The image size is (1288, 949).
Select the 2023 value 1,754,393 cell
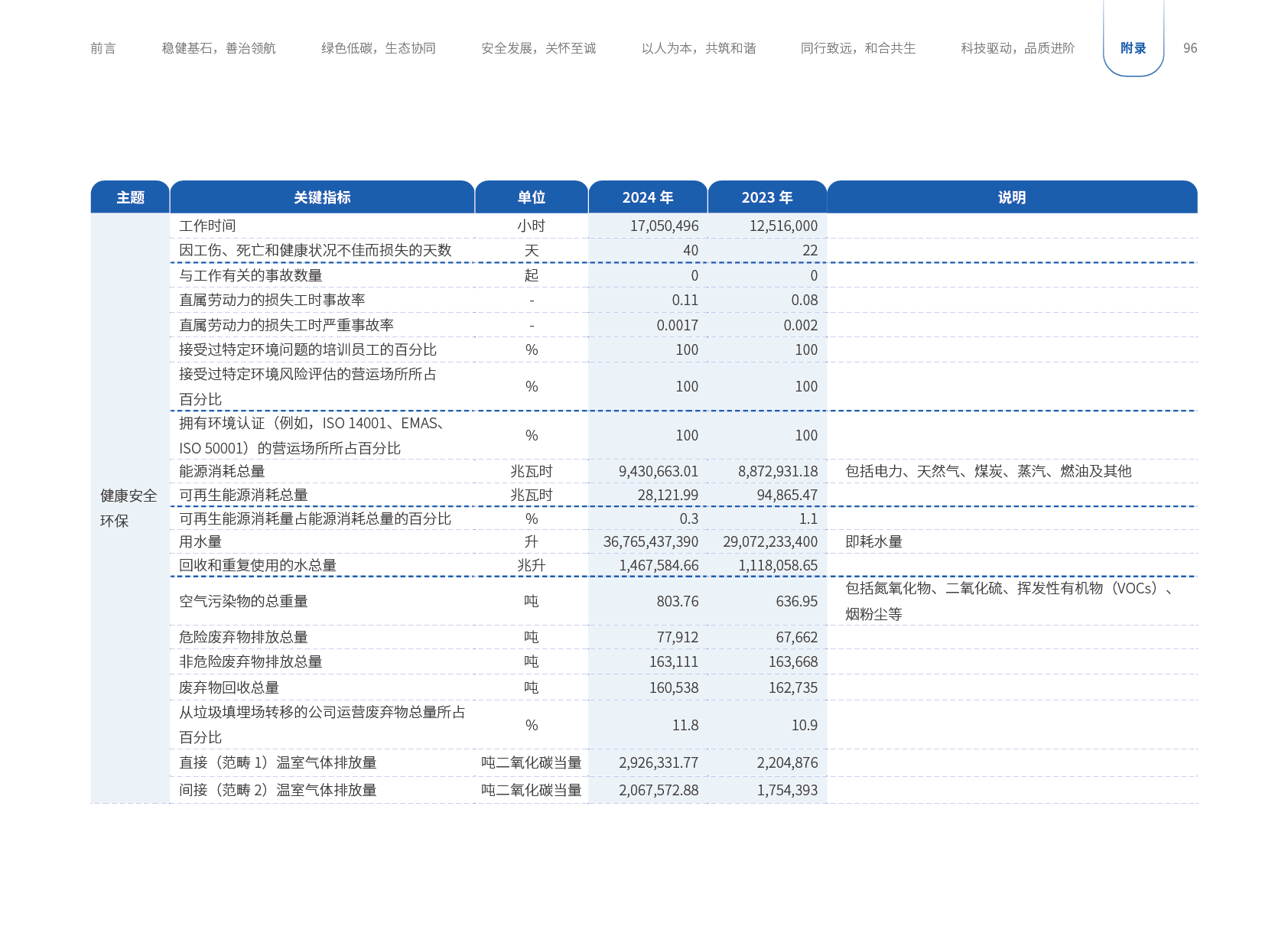(x=787, y=790)
